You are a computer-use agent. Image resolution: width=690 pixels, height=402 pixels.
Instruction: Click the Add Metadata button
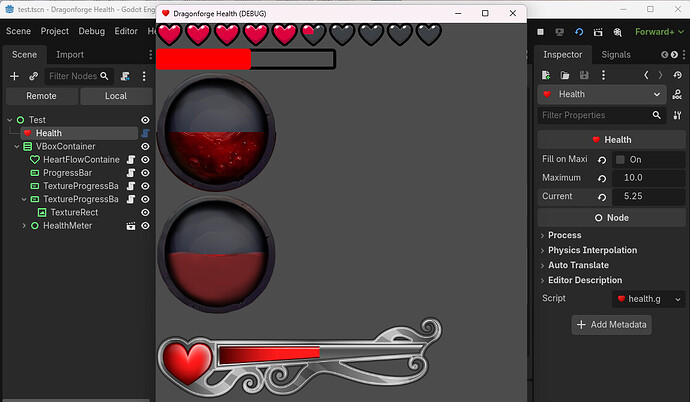tap(612, 325)
